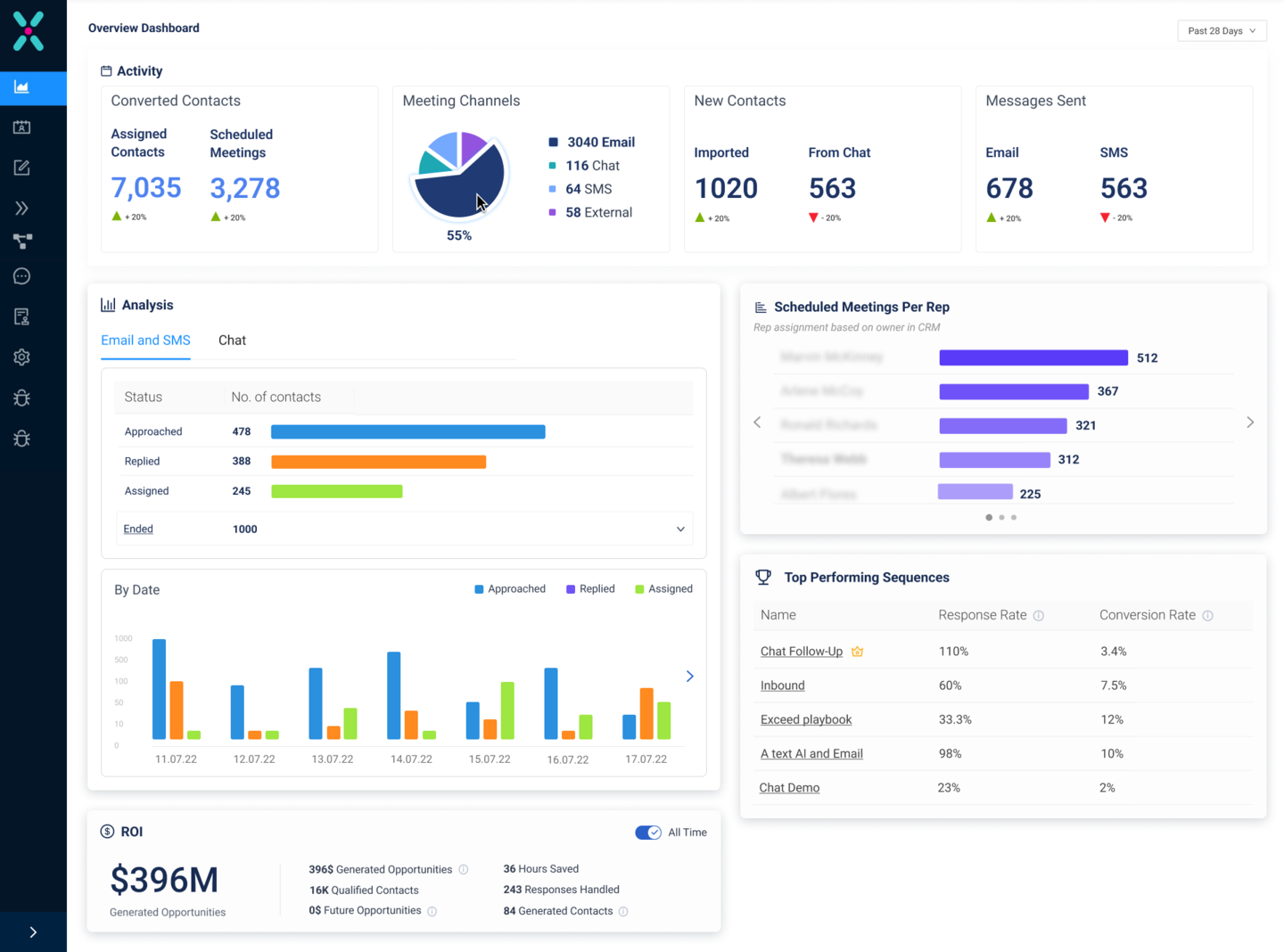Image resolution: width=1284 pixels, height=952 pixels.
Task: Open the contacts calendar icon in sidebar
Action: click(21, 127)
